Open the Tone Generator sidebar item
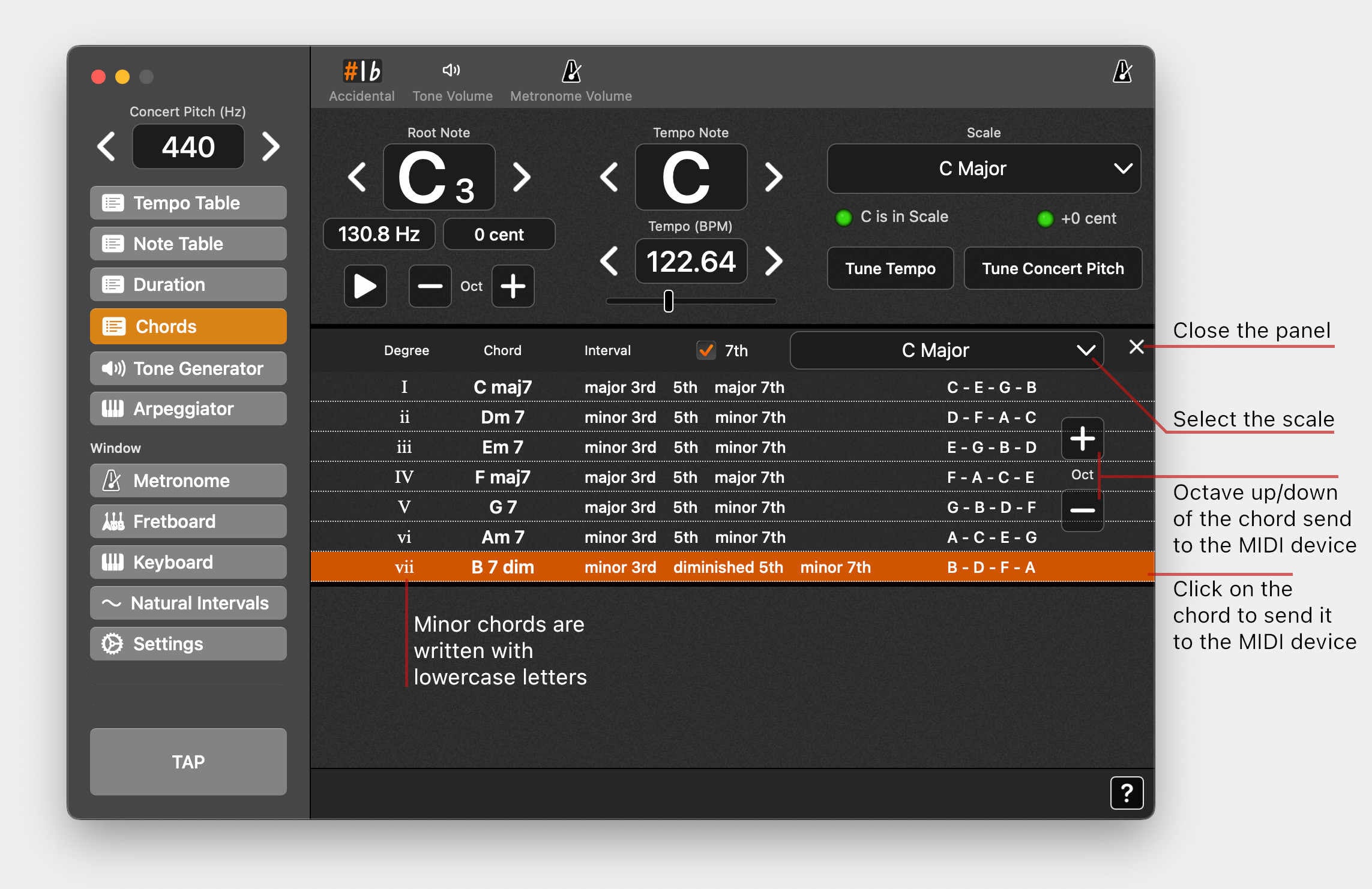Viewport: 1372px width, 889px height. tap(188, 368)
